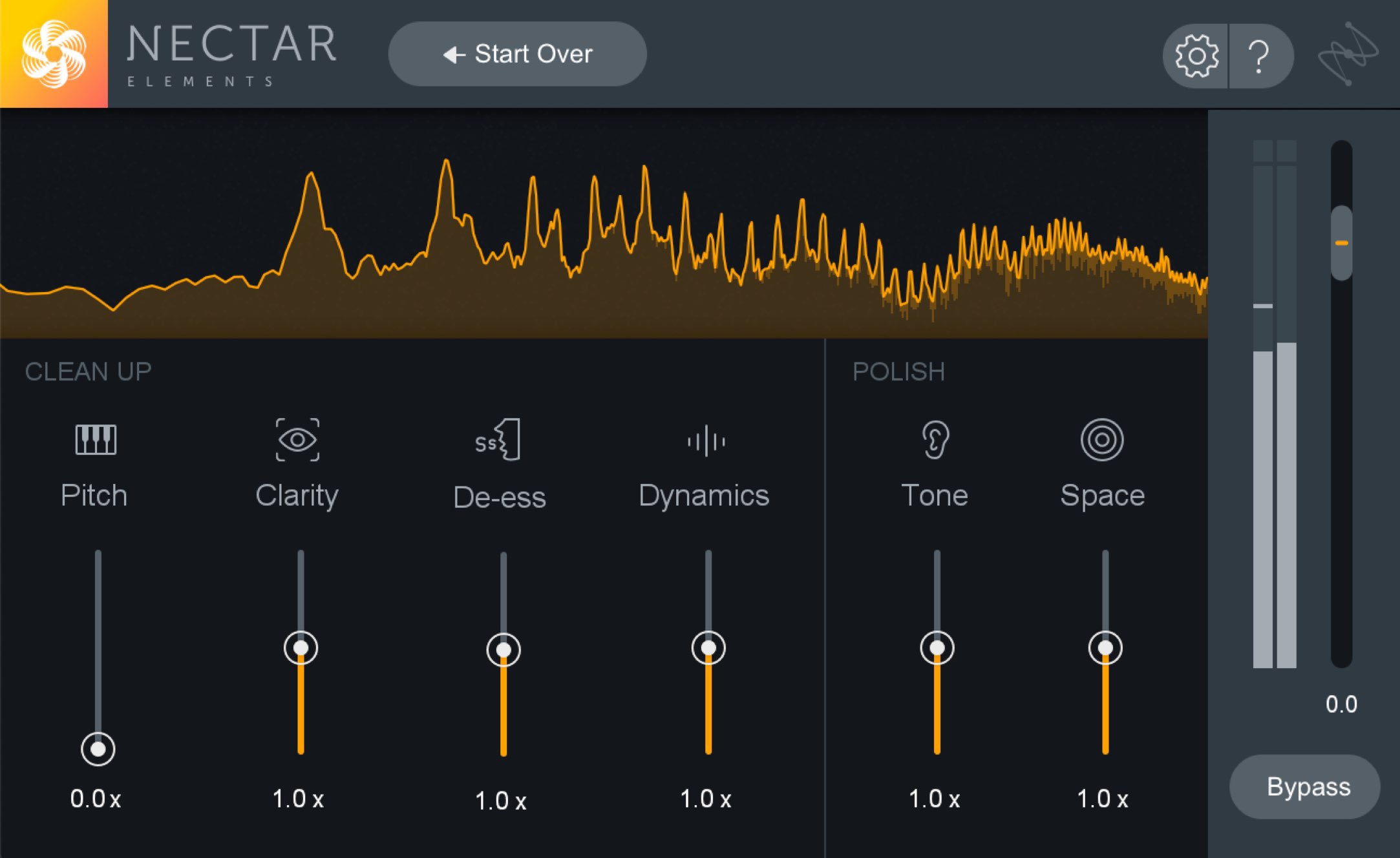The width and height of the screenshot is (1400, 858).
Task: Click the output level meter bars
Action: (x=1275, y=404)
